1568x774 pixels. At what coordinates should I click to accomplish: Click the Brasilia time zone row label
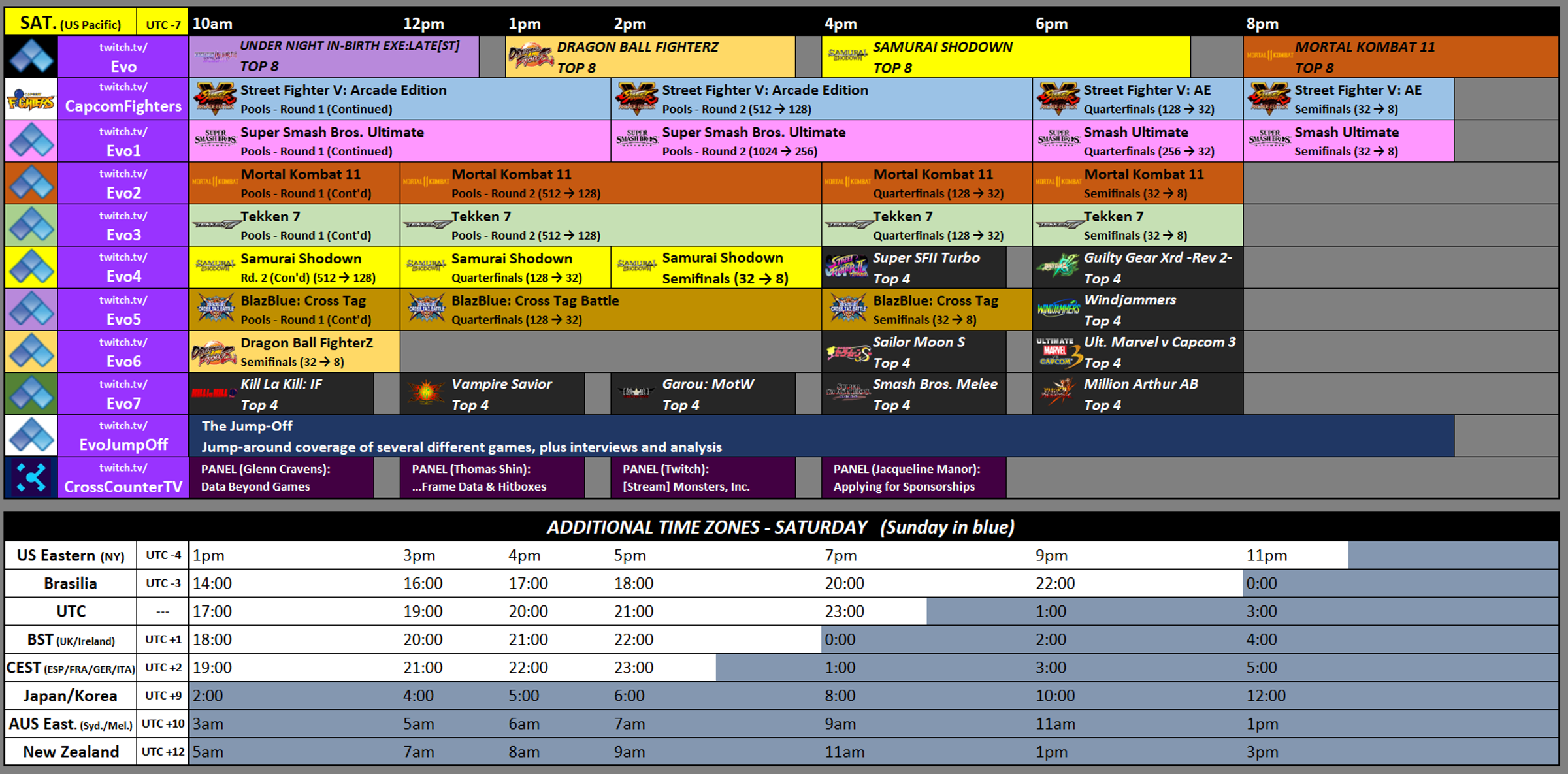point(71,583)
